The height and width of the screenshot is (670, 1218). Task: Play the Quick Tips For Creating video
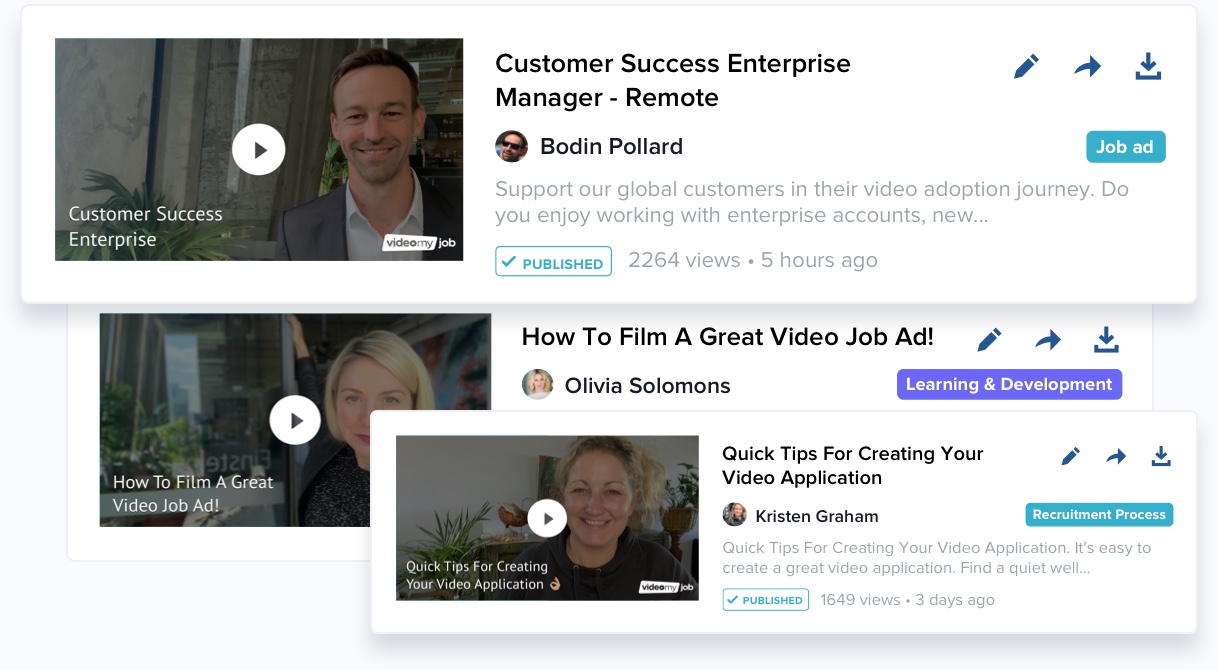[547, 518]
